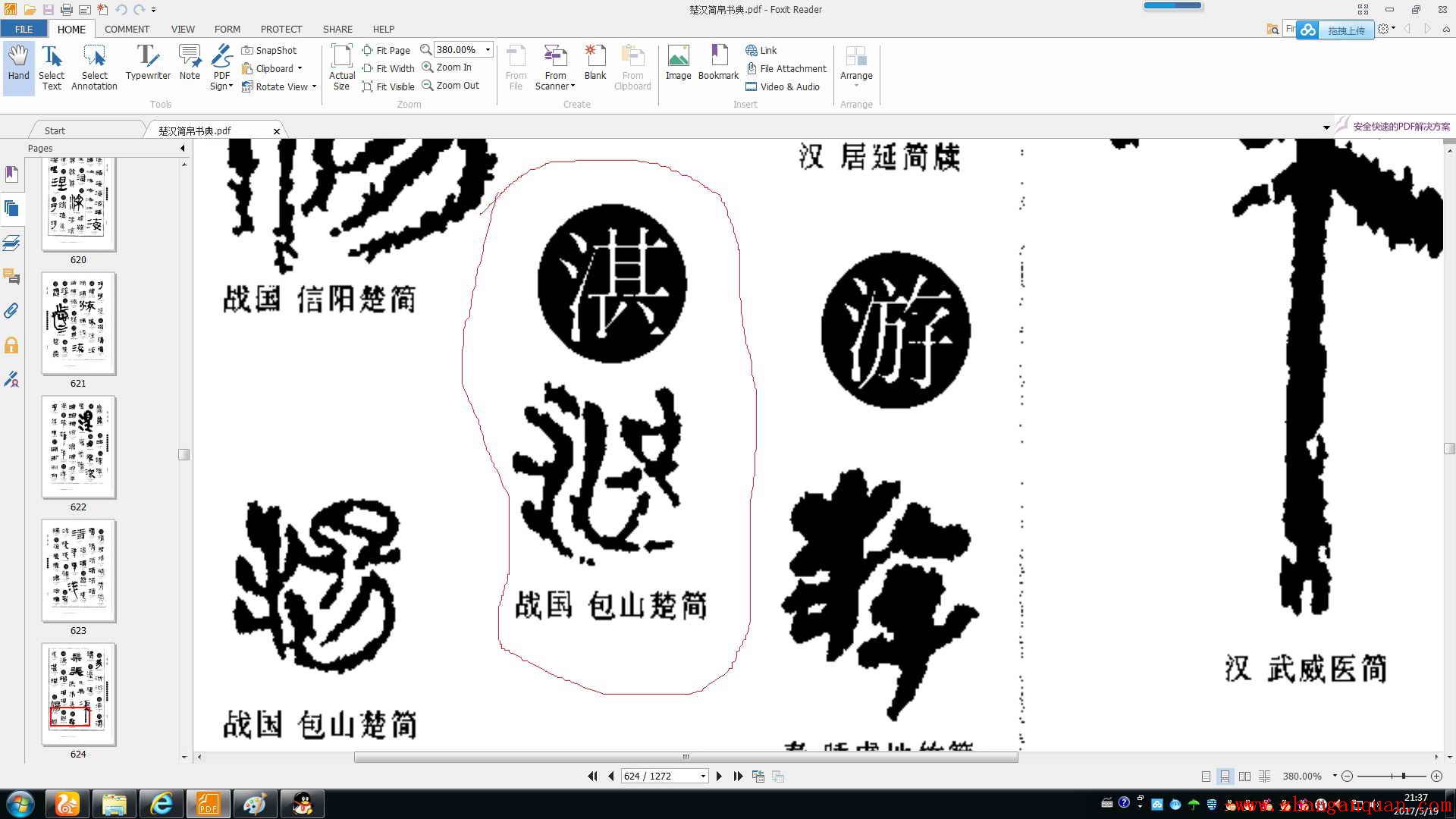Add a Note comment

click(x=190, y=63)
